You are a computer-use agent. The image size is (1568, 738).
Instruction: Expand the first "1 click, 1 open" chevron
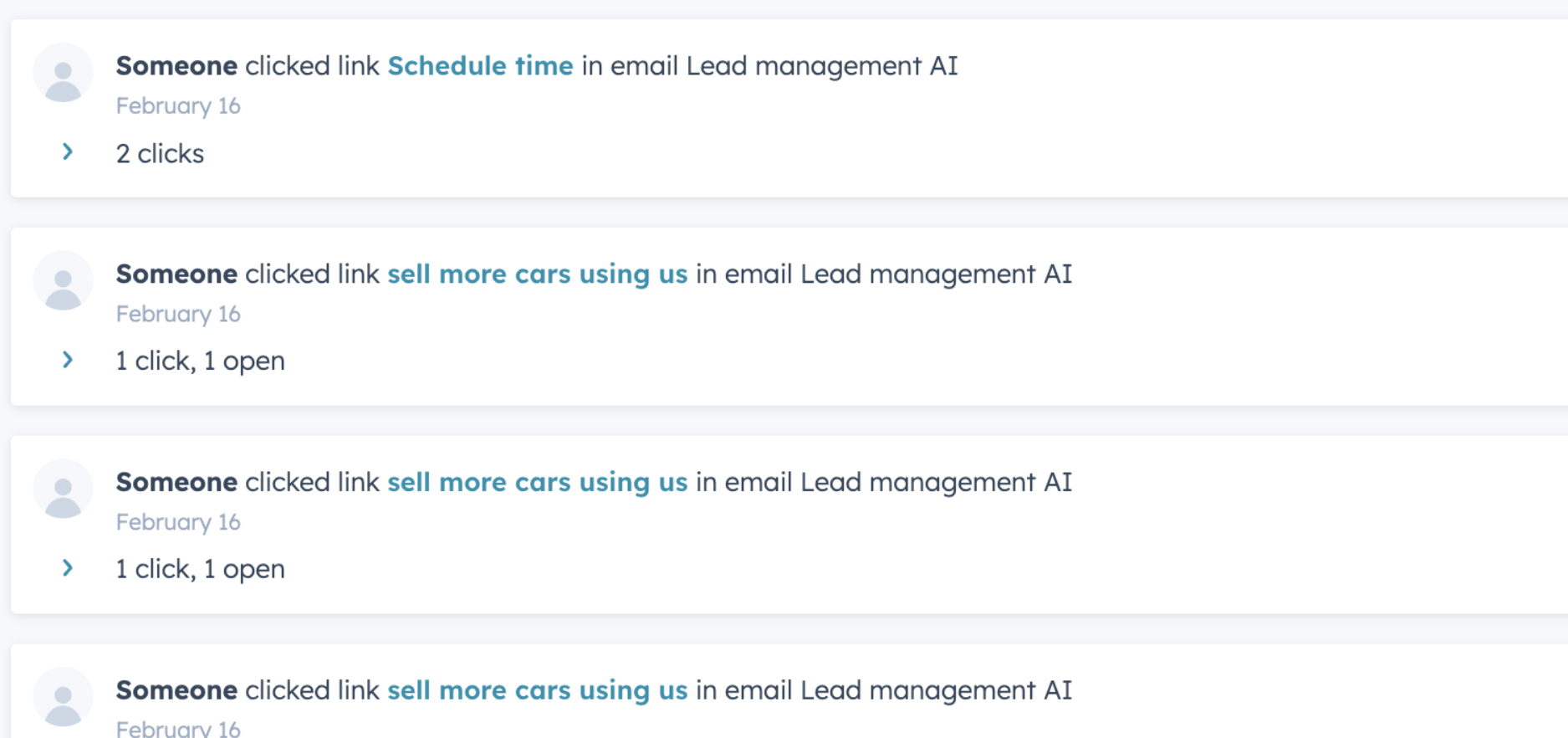pos(68,361)
